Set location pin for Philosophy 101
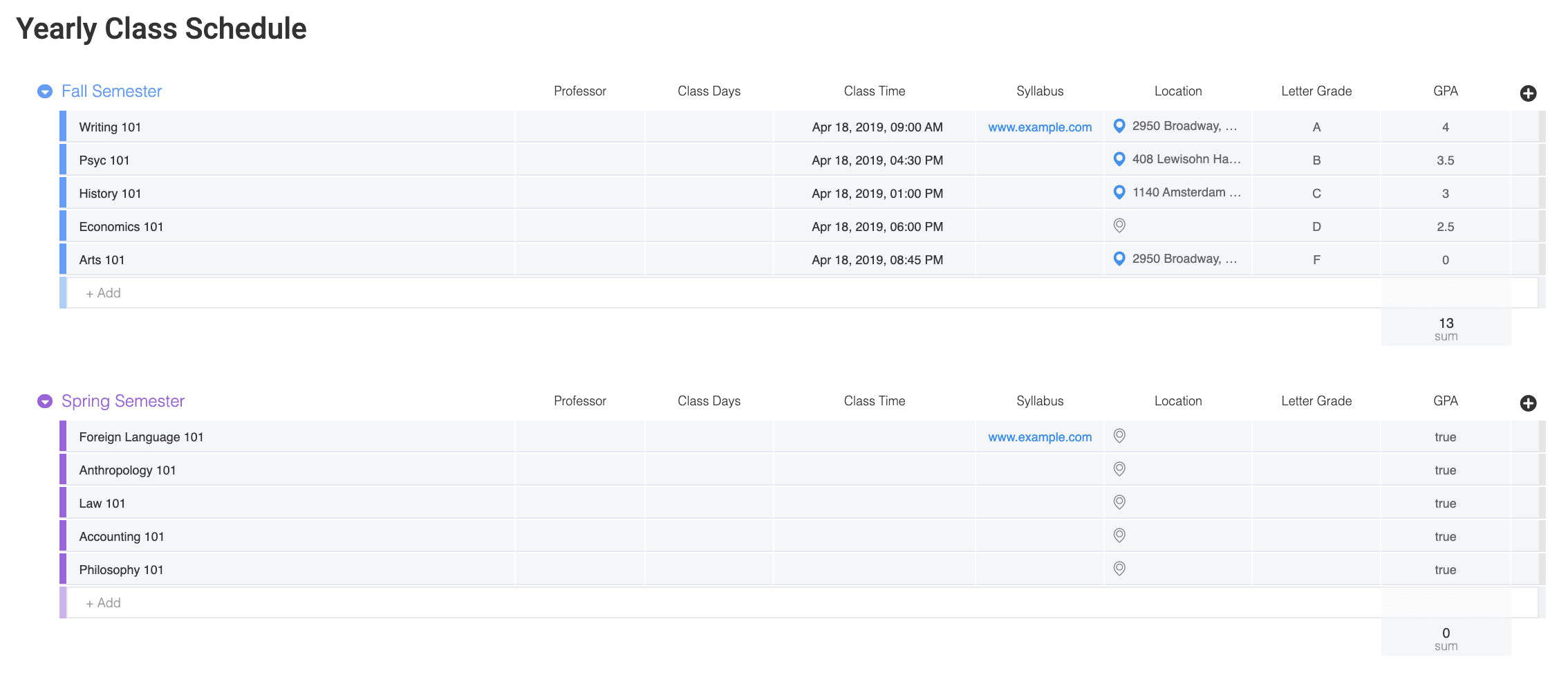Screen dimensions: 1568x682 click(1119, 569)
